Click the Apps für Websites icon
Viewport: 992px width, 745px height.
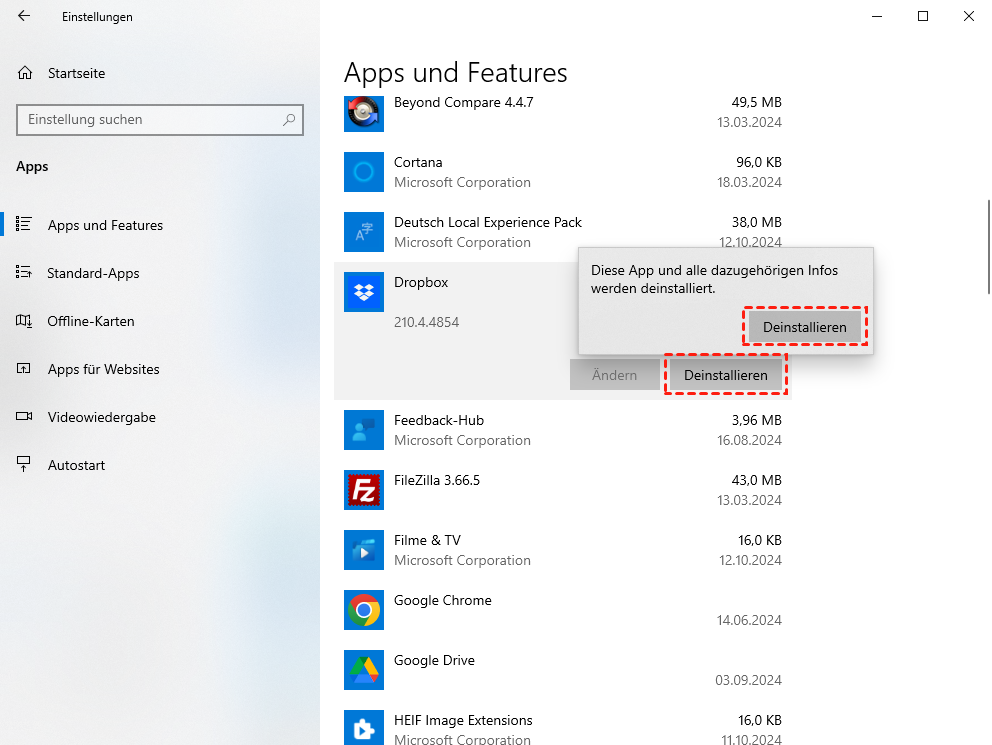click(23, 368)
